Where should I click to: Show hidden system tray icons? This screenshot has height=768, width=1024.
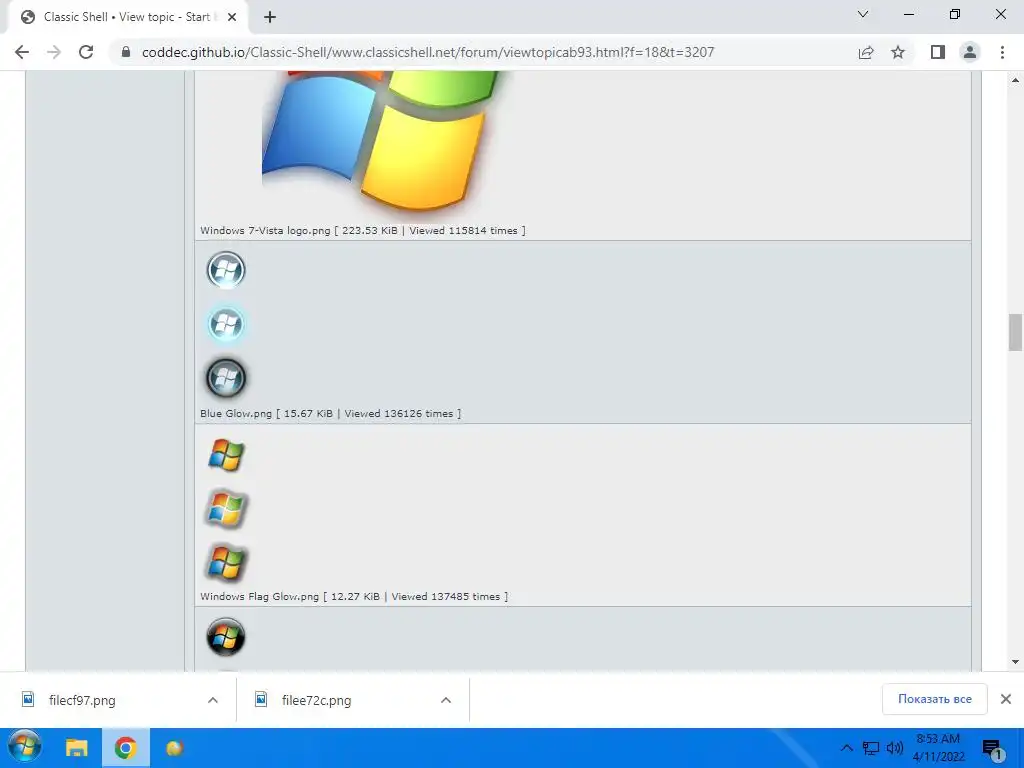click(846, 748)
